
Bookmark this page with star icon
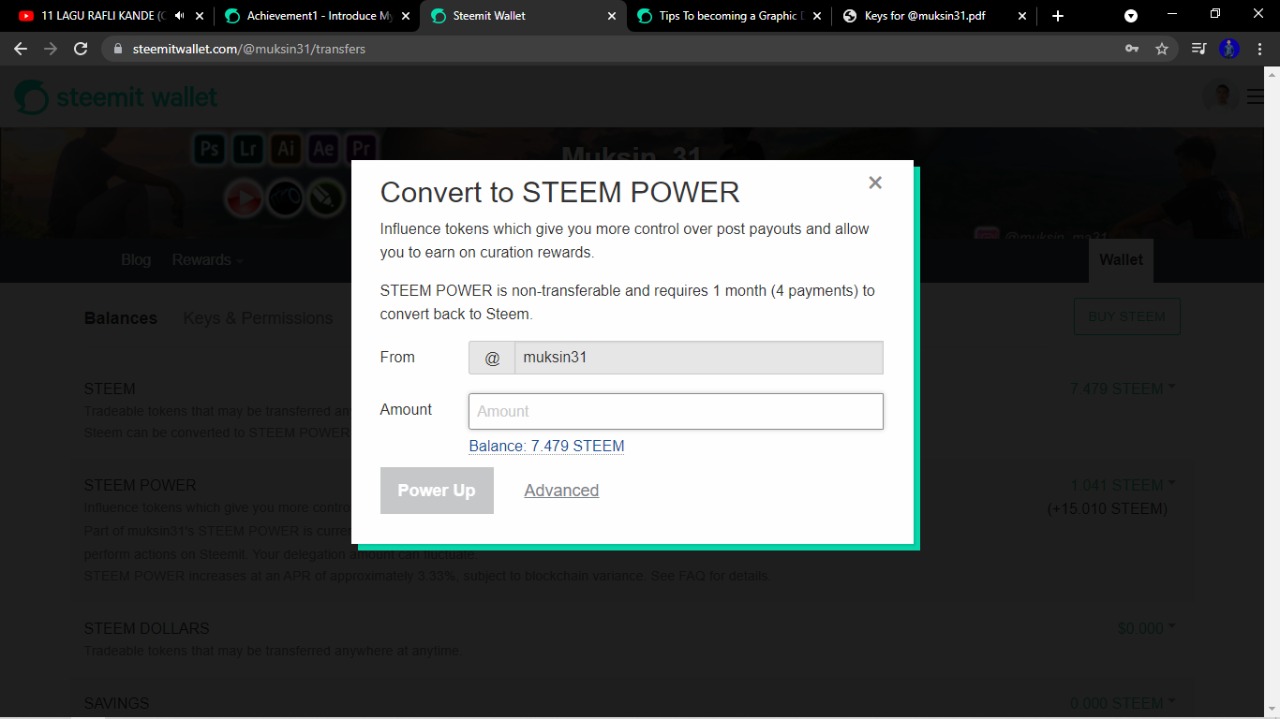point(1162,48)
